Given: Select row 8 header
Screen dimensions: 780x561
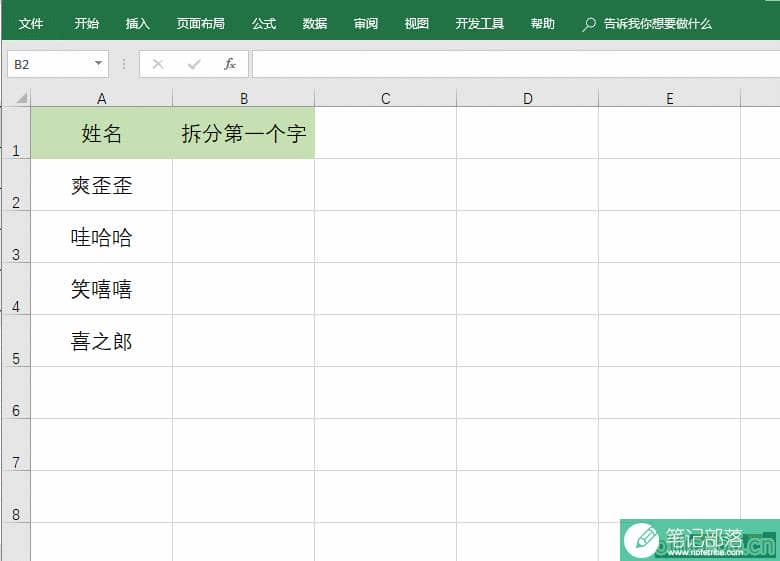Looking at the screenshot, I should 16,497.
